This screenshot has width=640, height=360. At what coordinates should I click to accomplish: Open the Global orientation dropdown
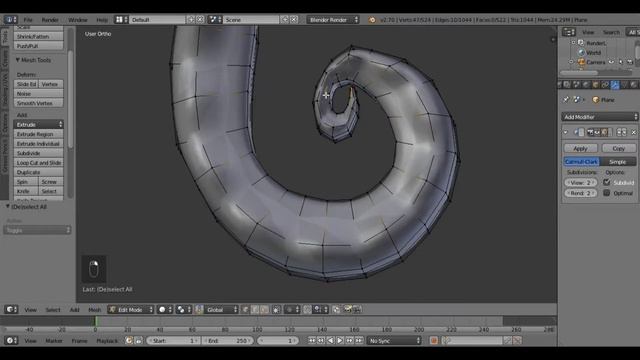coord(222,309)
